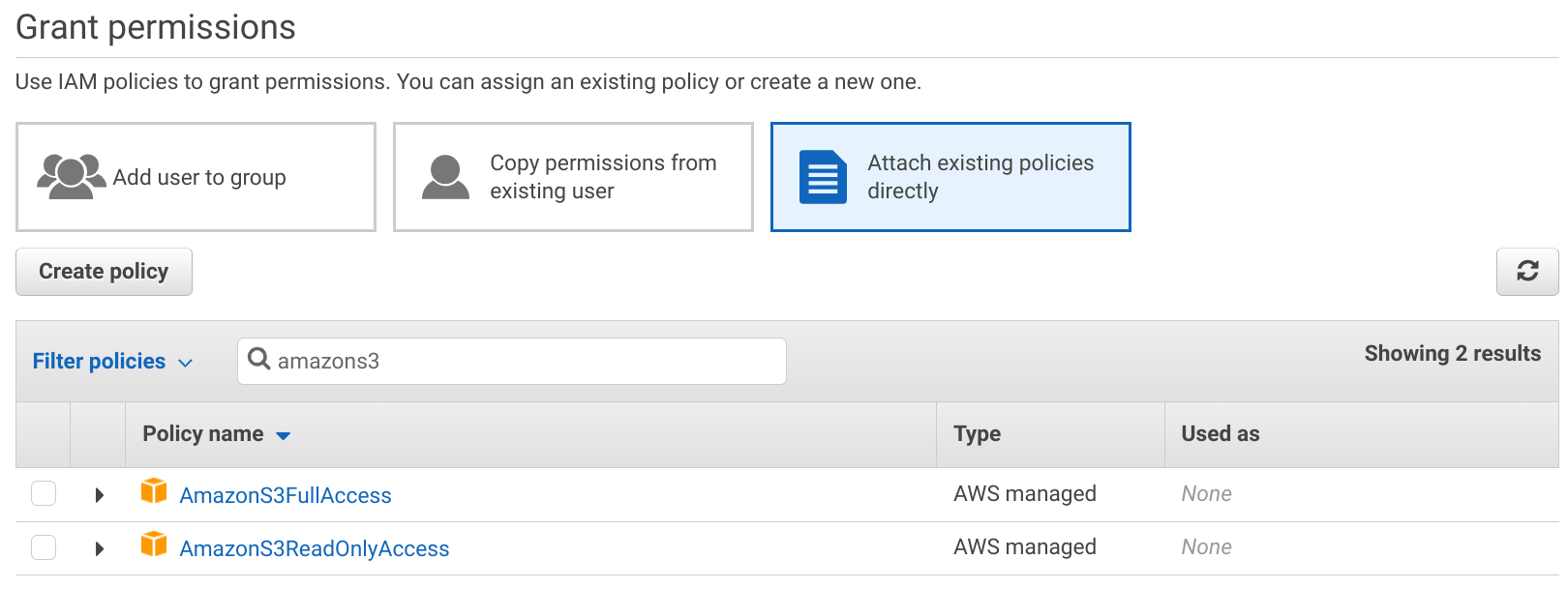Click the Showing 2 results text
Image resolution: width=1568 pixels, height=589 pixels.
1453,353
